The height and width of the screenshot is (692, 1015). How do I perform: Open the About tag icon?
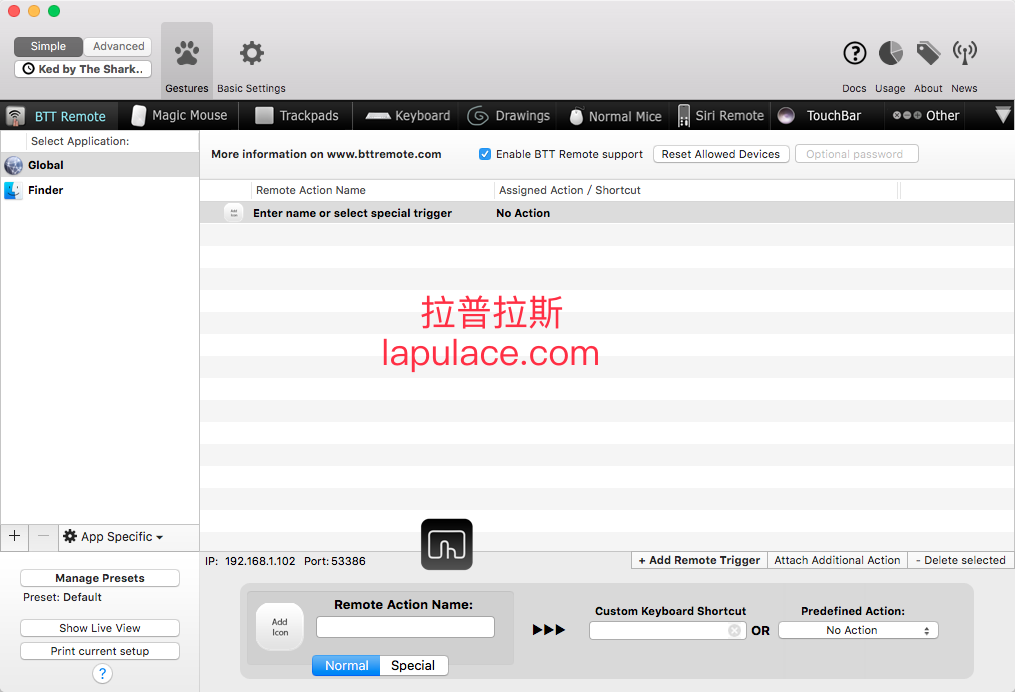pyautogui.click(x=928, y=53)
